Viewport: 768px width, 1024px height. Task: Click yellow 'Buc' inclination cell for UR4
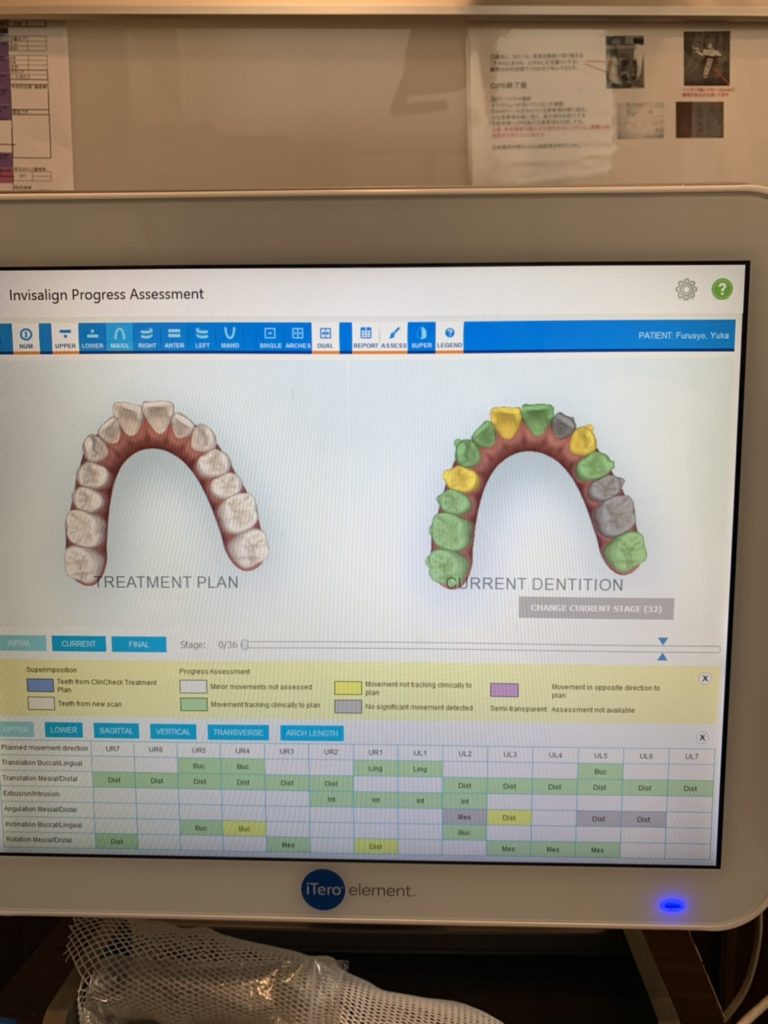(x=244, y=828)
